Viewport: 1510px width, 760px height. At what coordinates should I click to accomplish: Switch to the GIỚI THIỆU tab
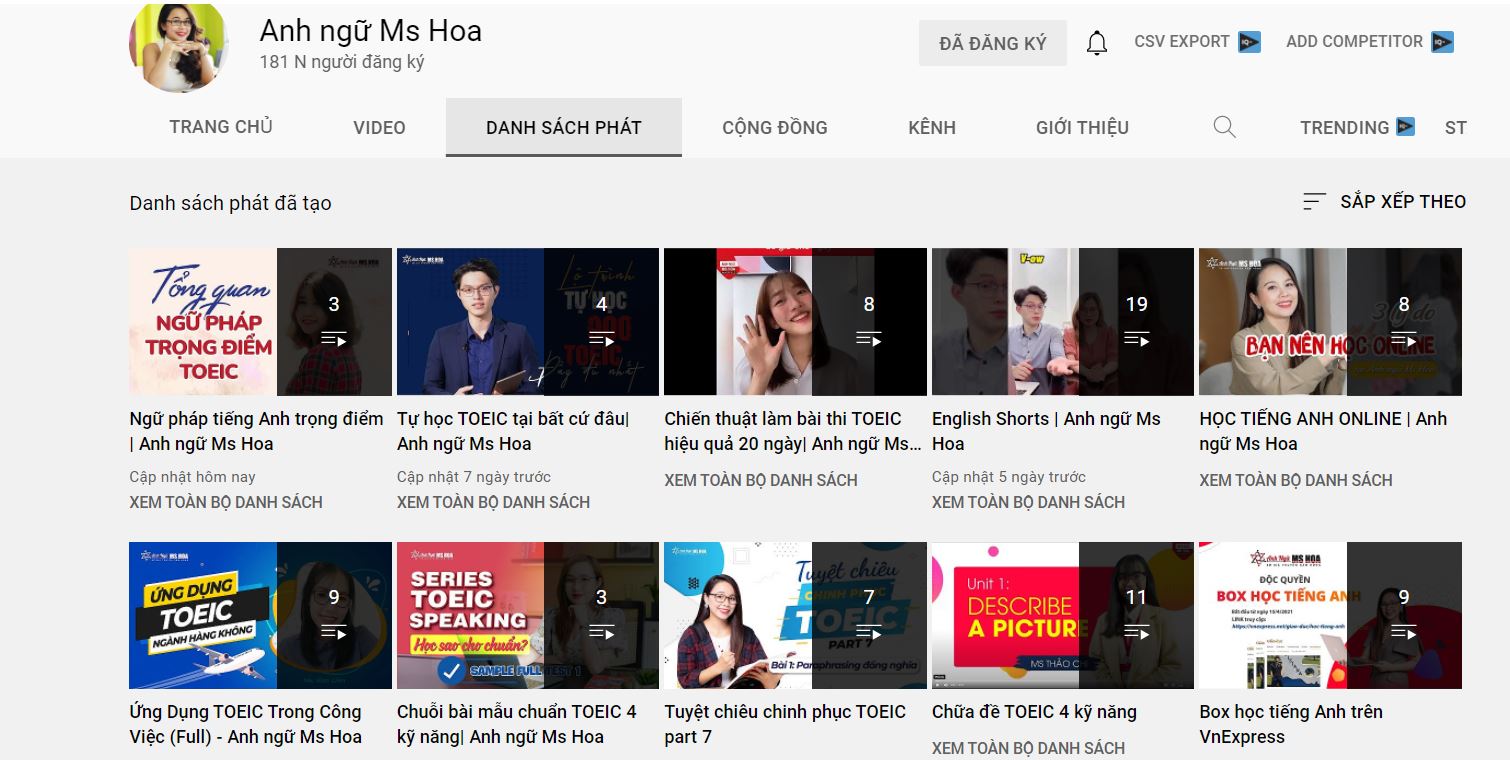tap(1082, 127)
